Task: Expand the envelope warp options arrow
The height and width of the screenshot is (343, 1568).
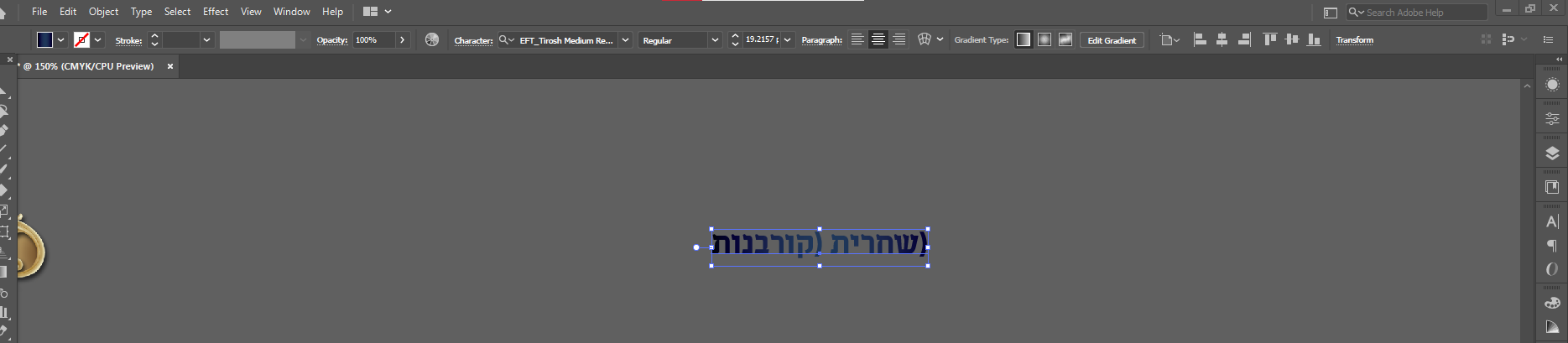Action: click(x=940, y=39)
